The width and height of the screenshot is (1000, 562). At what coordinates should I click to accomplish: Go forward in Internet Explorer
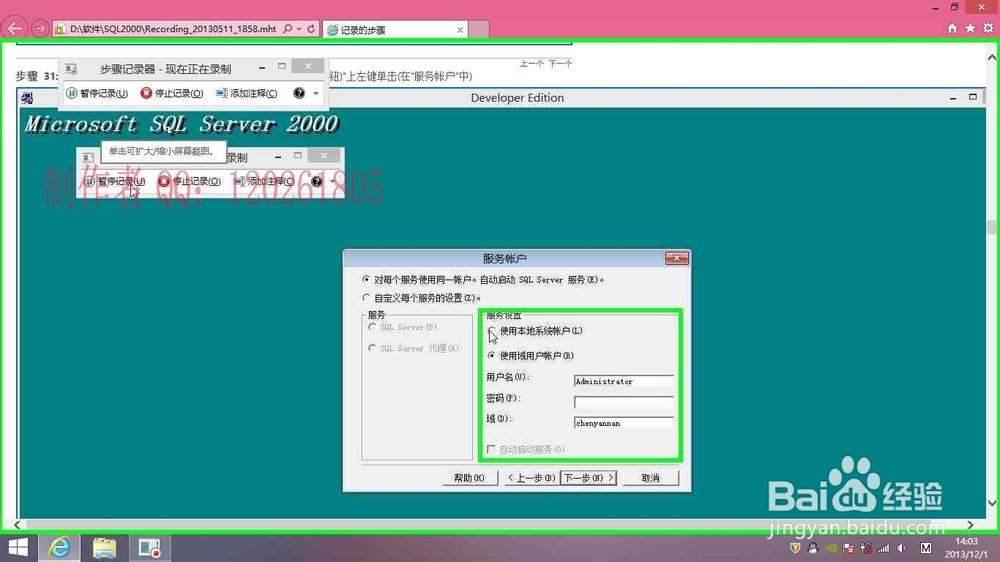tap(40, 29)
